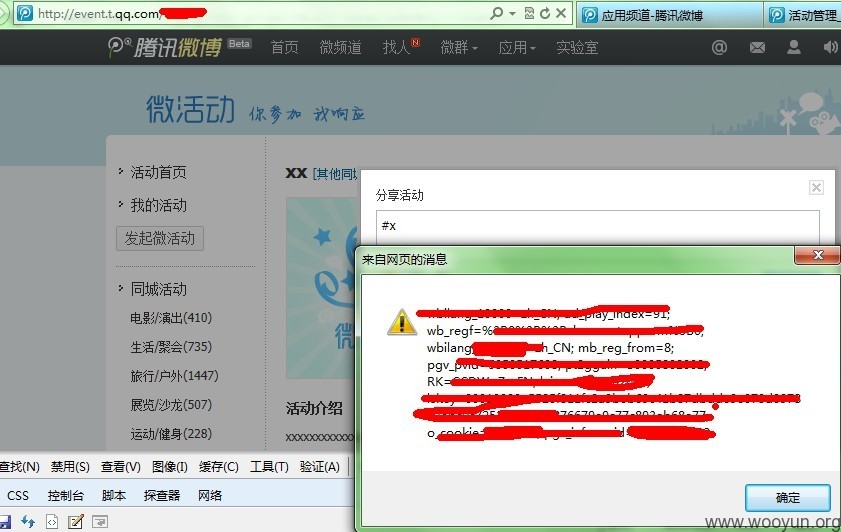Switch to the 网络 developer tools tab
This screenshot has width=841, height=532.
(x=210, y=496)
